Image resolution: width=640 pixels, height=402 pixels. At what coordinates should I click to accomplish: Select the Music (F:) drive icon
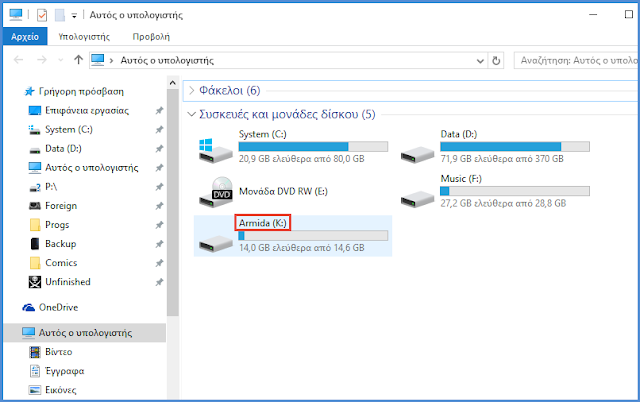click(x=416, y=191)
